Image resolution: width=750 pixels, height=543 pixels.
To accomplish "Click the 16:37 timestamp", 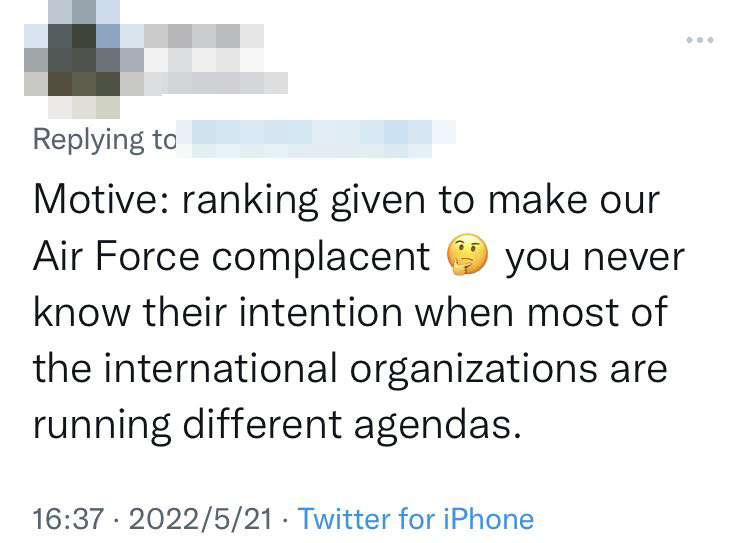I will [x=68, y=518].
